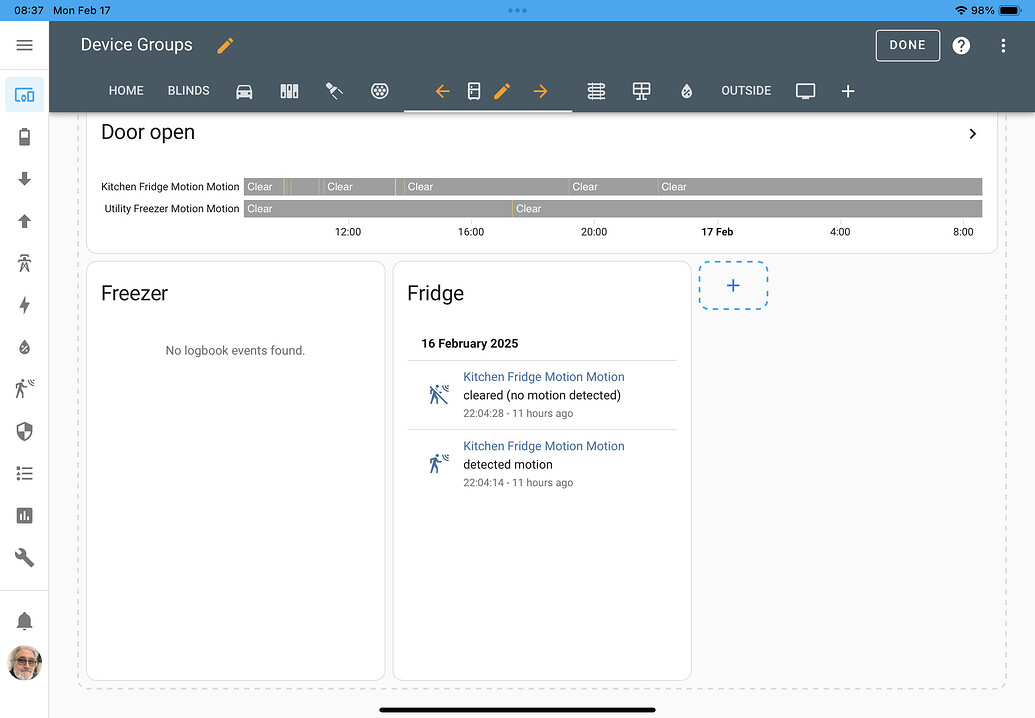Image resolution: width=1035 pixels, height=718 pixels.
Task: Open the EV charger tab icon
Action: 380,90
